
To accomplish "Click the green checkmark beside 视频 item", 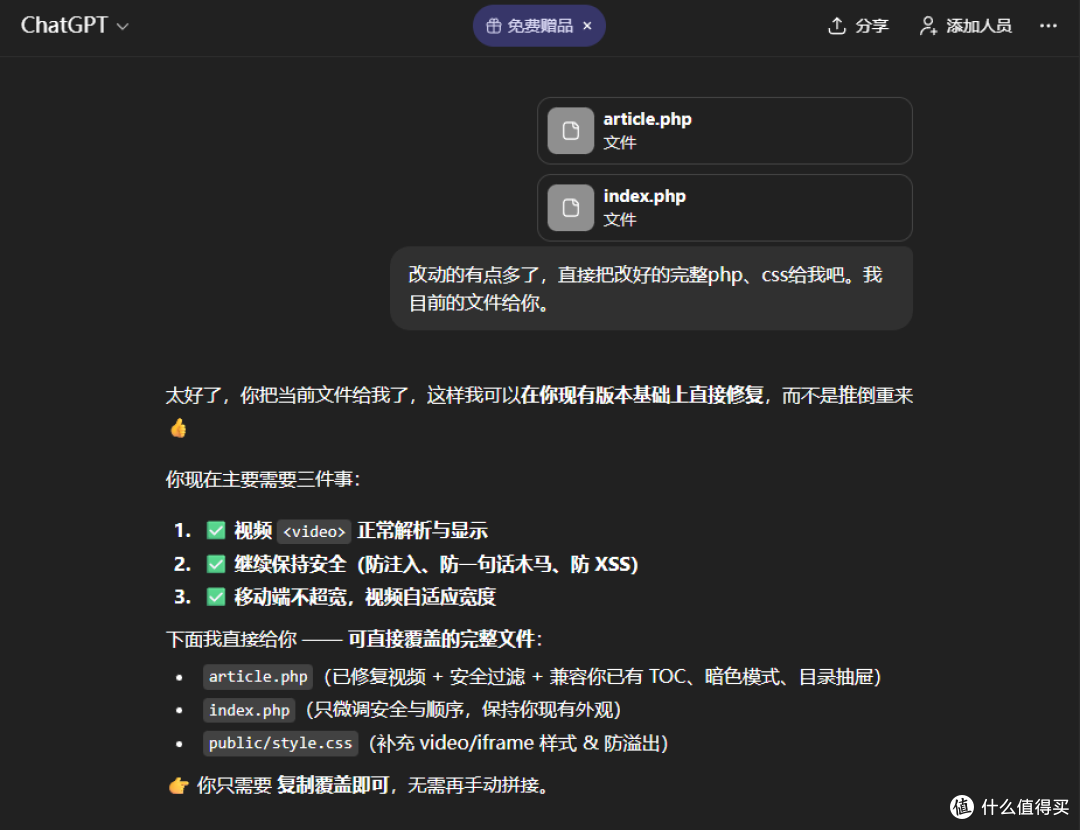I will [216, 530].
